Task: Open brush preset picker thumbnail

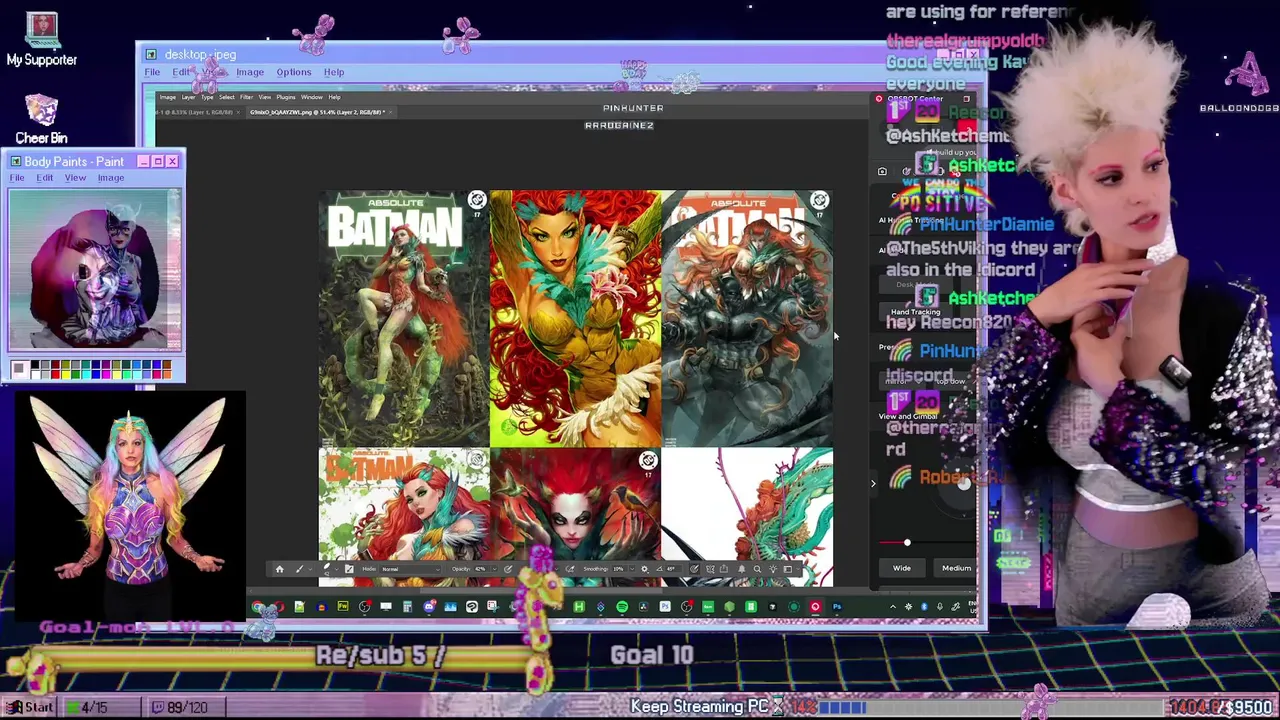Action: coord(327,568)
